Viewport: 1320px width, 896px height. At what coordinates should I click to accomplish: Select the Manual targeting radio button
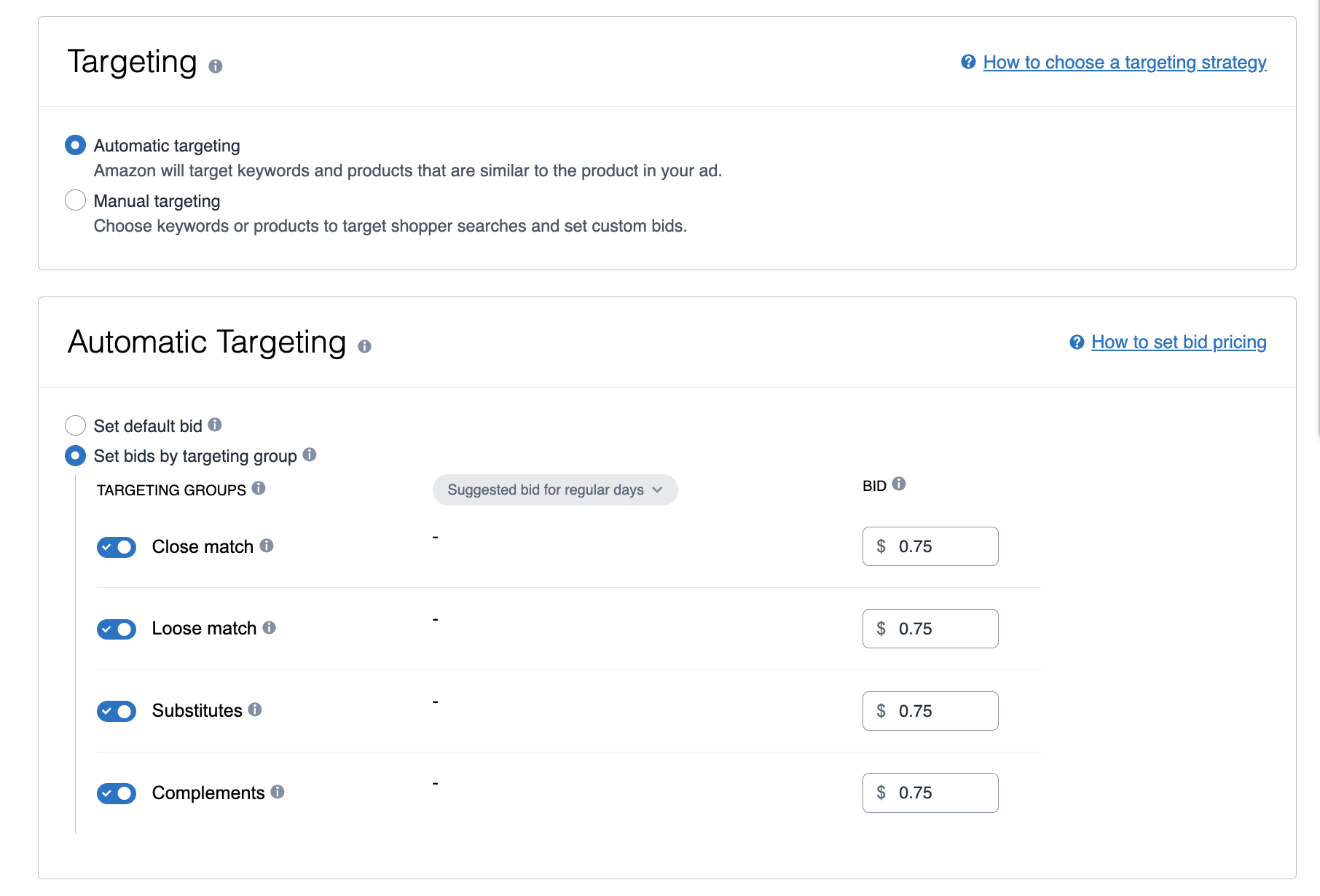(75, 200)
